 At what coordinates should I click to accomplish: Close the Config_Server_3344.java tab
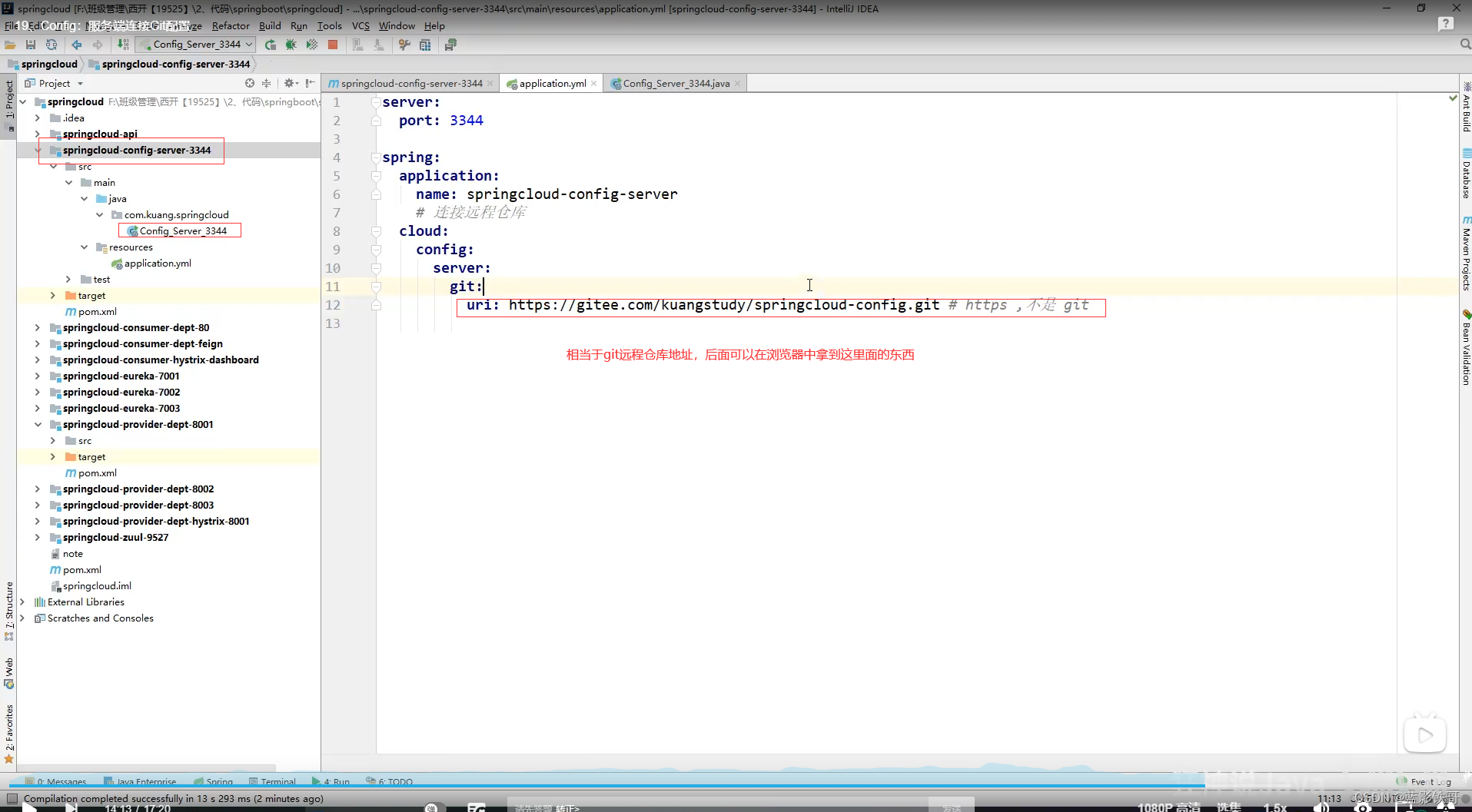[x=737, y=84]
